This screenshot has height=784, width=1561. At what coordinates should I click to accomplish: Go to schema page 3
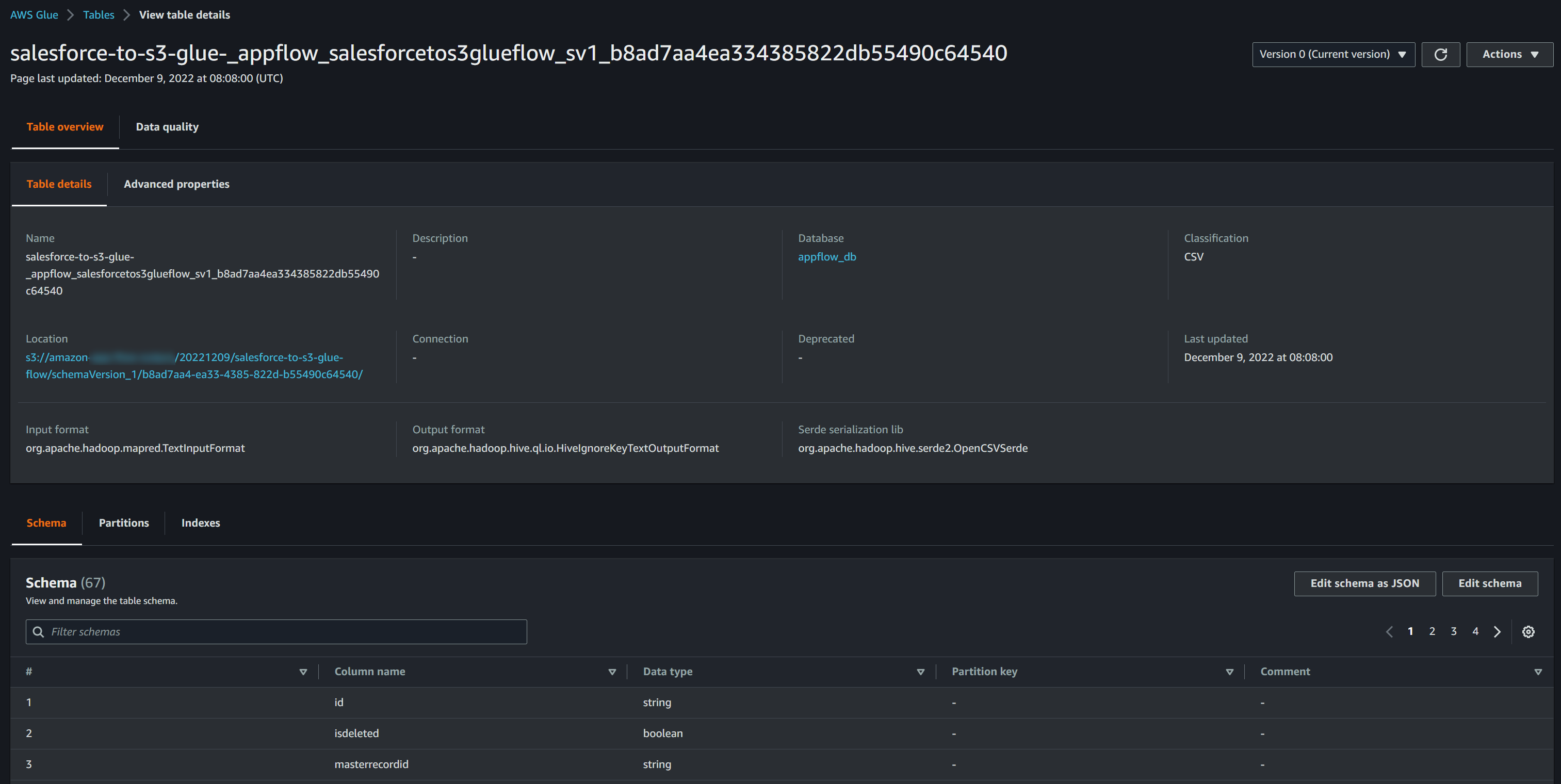(x=1453, y=631)
